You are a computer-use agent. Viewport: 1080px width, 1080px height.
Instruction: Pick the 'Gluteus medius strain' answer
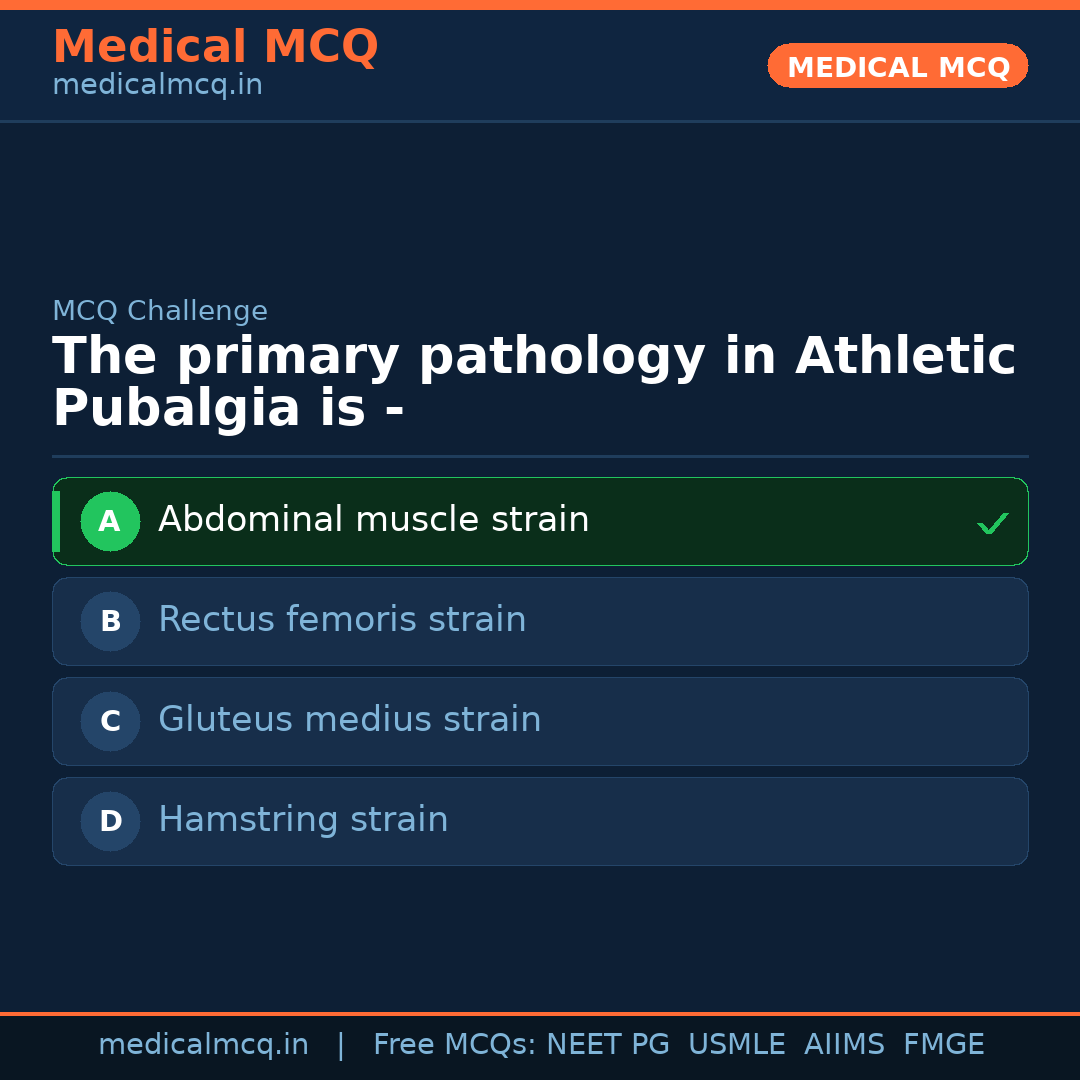point(349,720)
